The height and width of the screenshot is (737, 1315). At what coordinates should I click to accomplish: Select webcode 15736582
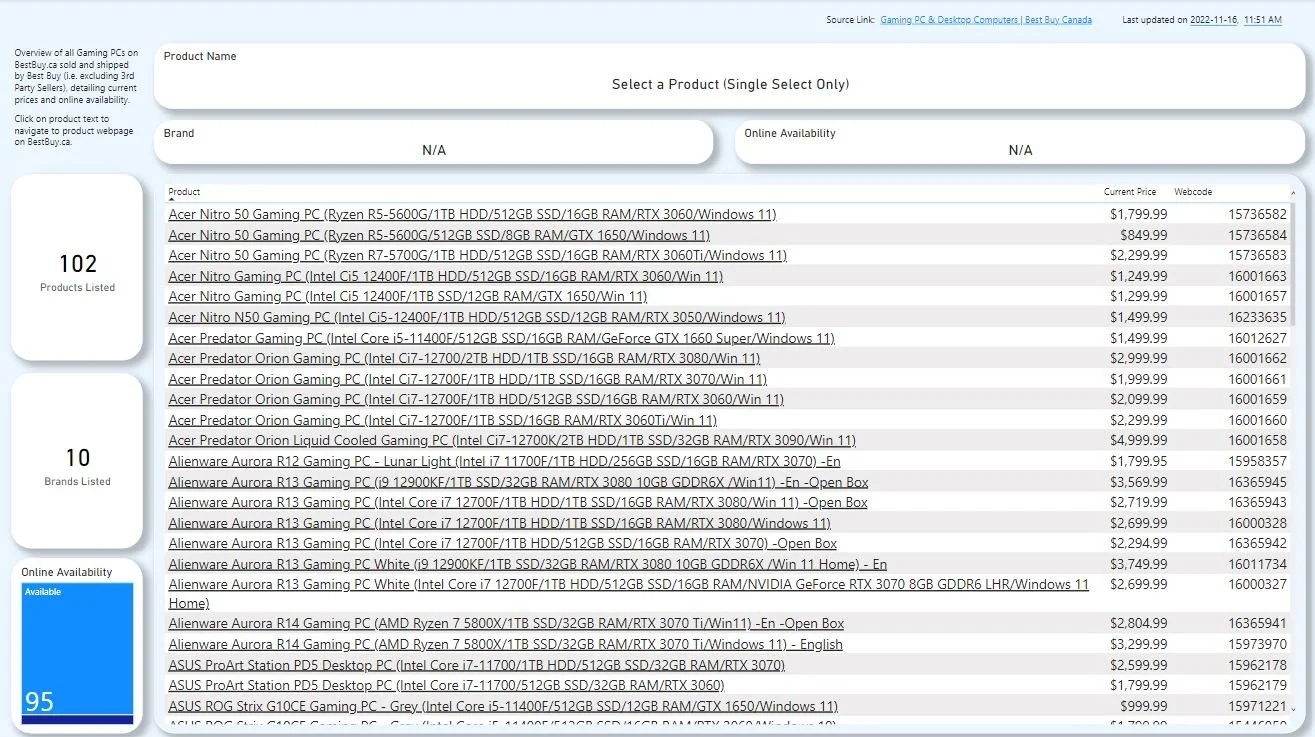pyautogui.click(x=1258, y=214)
